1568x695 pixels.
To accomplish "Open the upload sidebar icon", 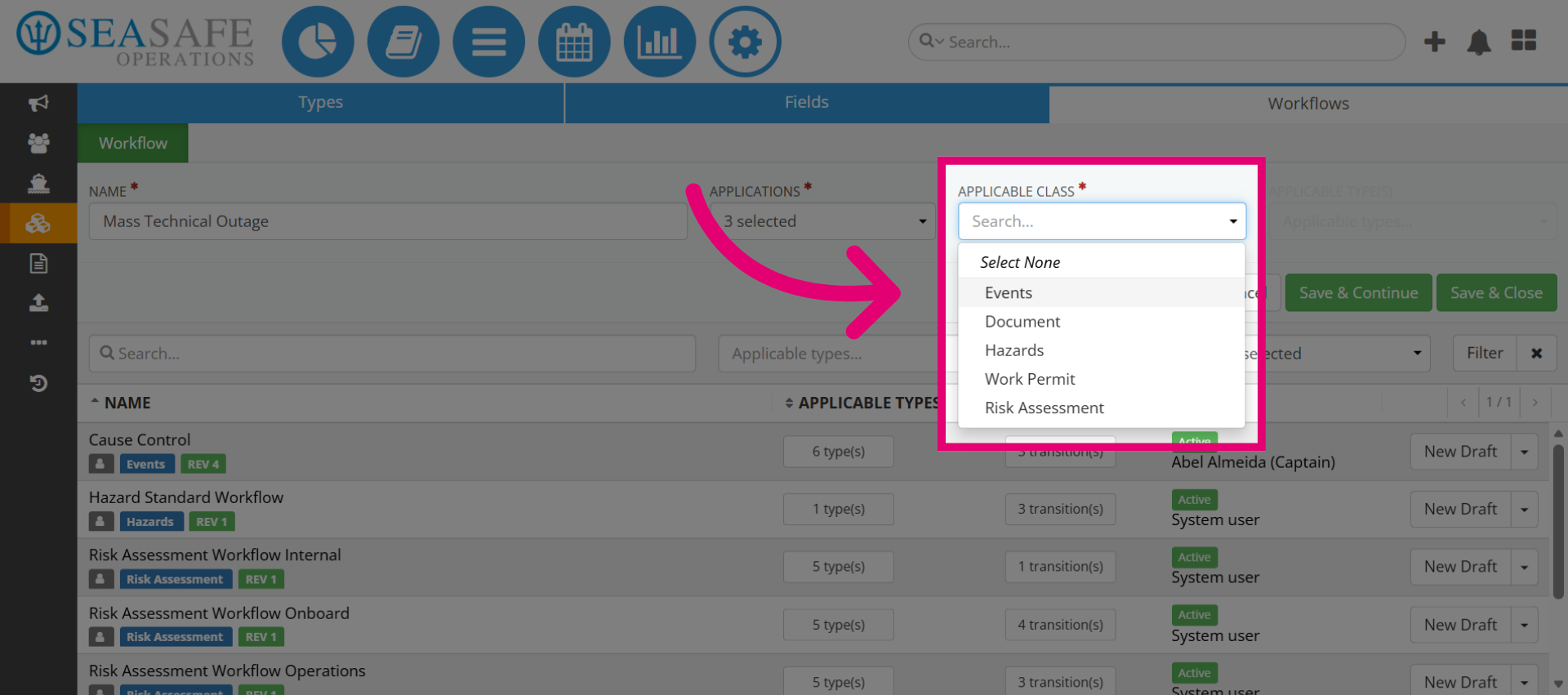I will tap(38, 303).
